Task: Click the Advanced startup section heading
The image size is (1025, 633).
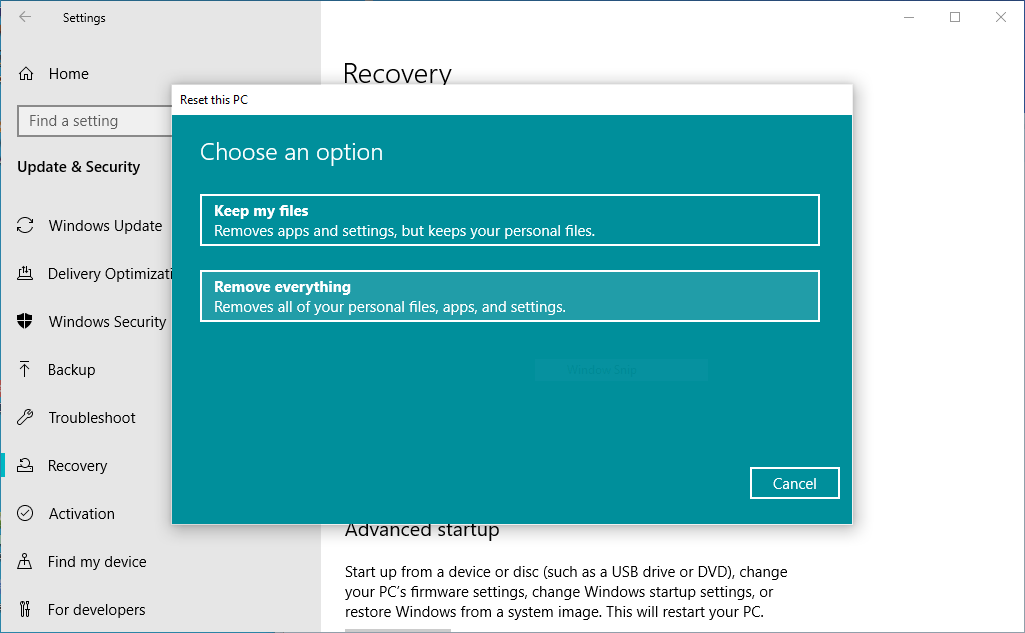Action: [x=421, y=529]
